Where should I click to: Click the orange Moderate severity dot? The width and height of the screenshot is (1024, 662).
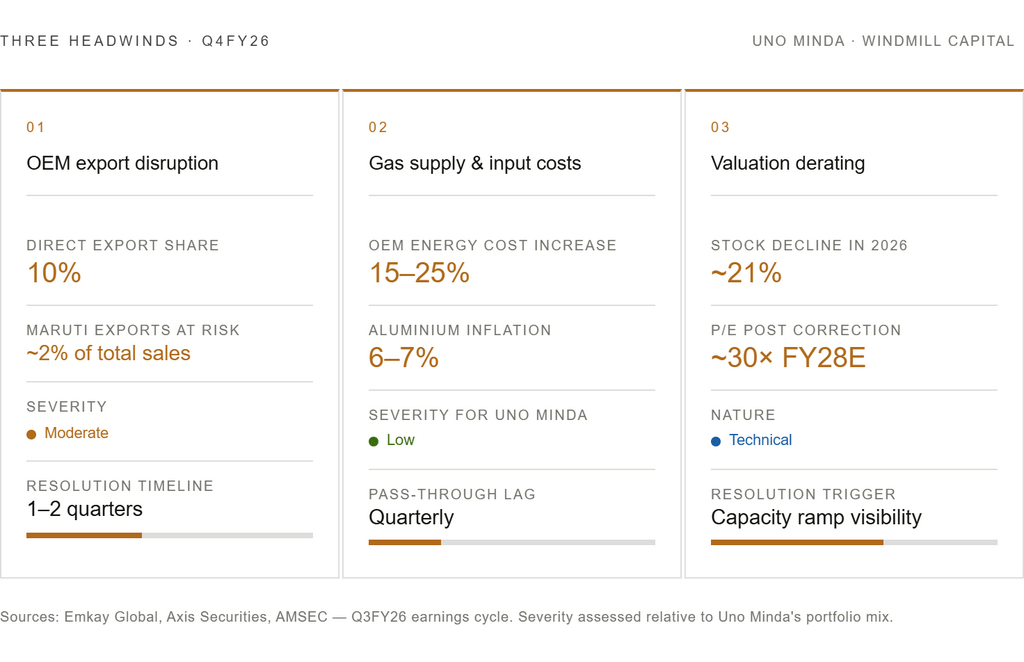(x=31, y=434)
